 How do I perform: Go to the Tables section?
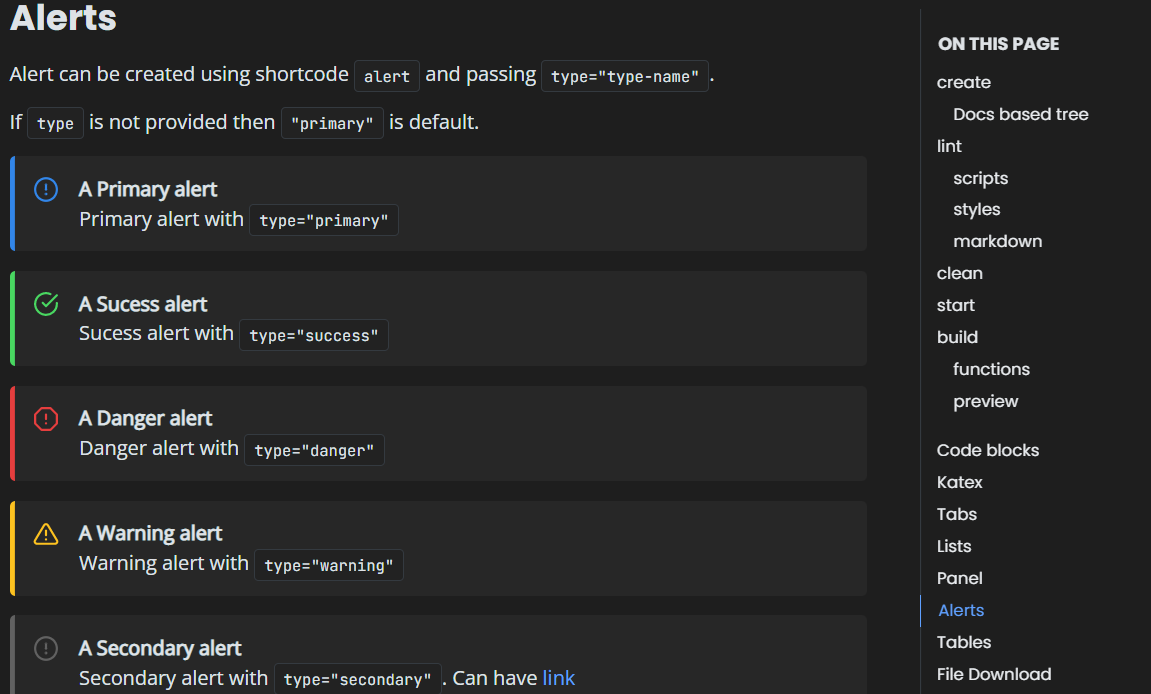click(963, 642)
